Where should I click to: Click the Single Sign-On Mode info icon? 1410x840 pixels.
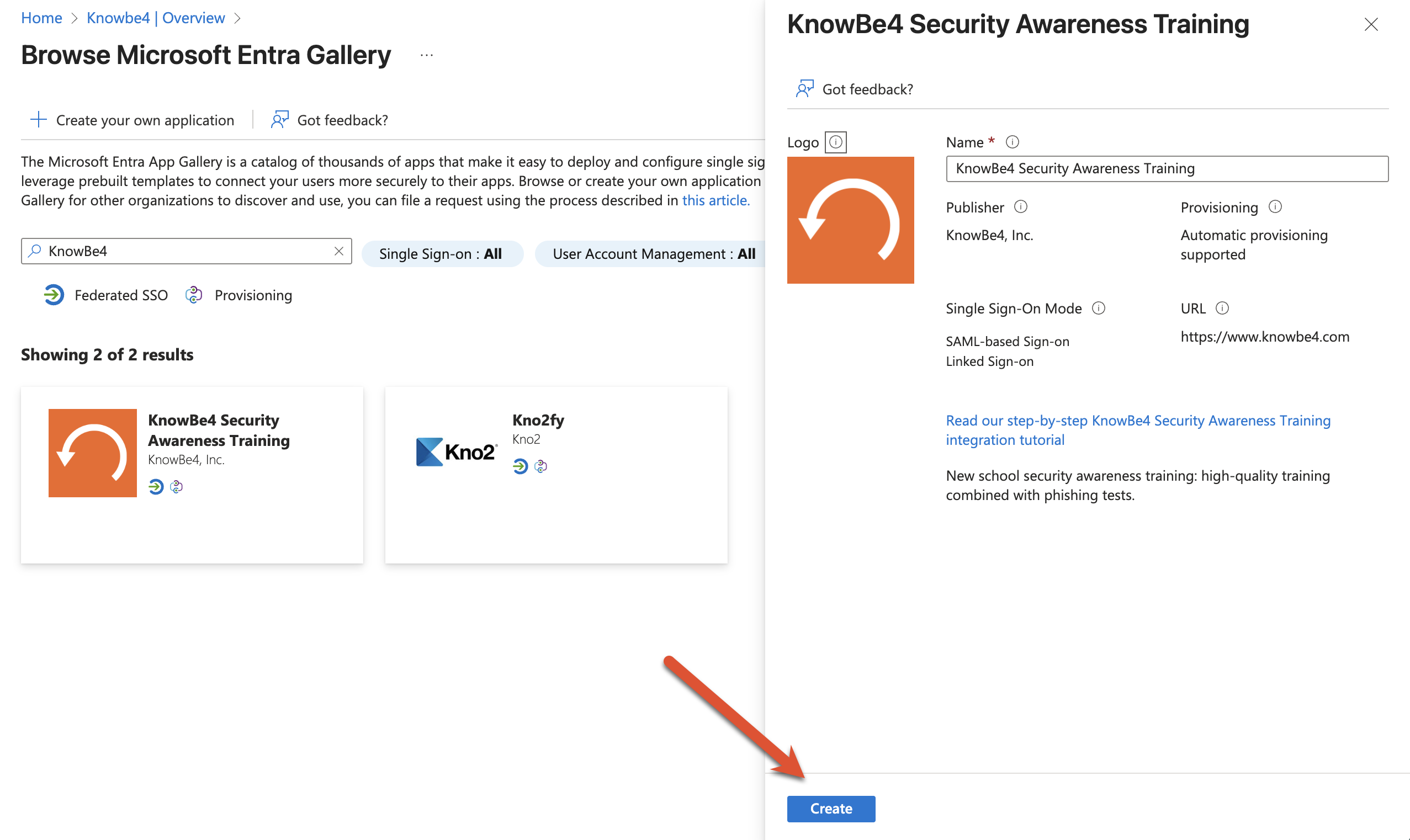(x=1099, y=309)
